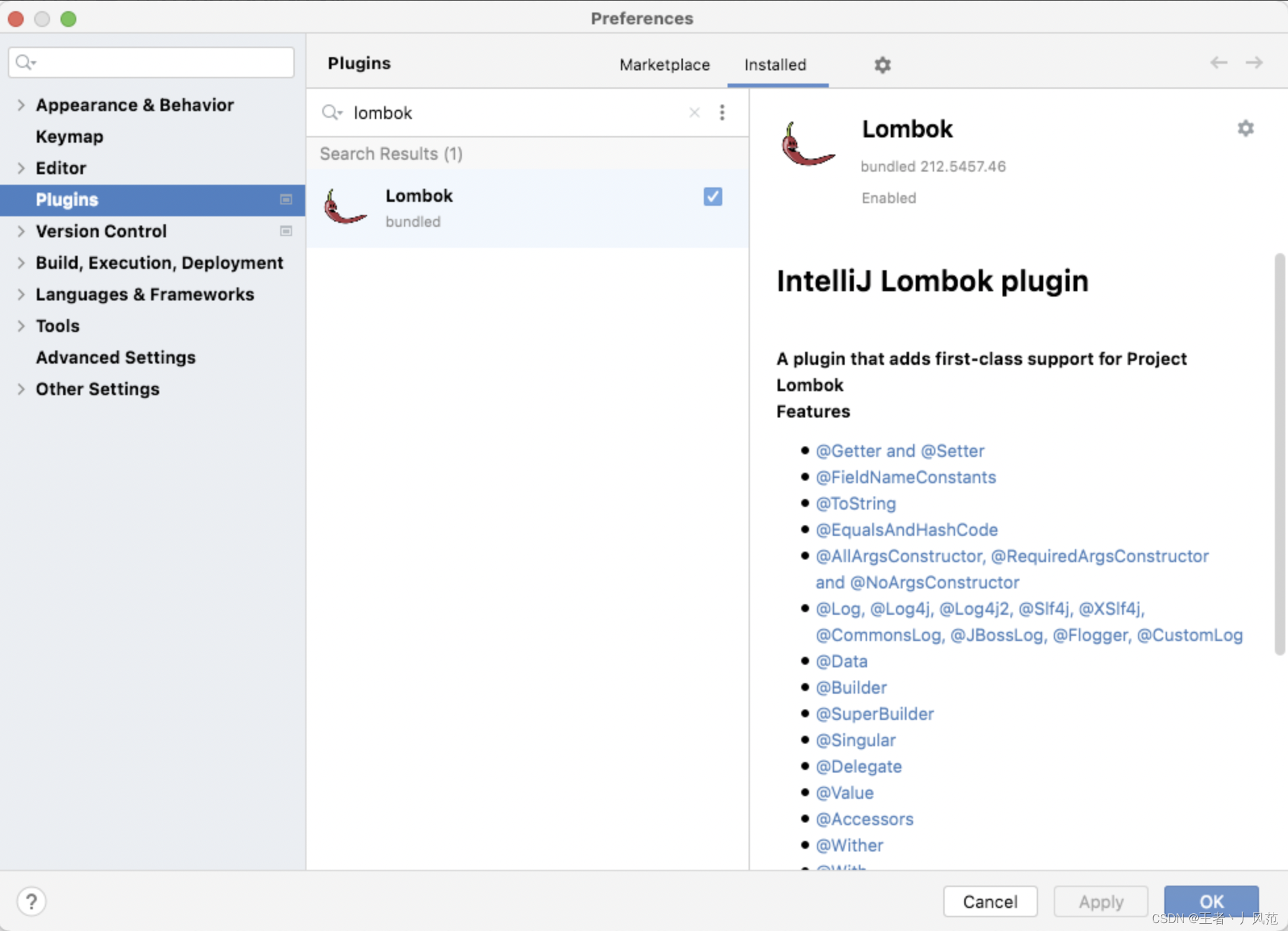
Task: Clear the lombok plugin search text
Action: pos(694,112)
